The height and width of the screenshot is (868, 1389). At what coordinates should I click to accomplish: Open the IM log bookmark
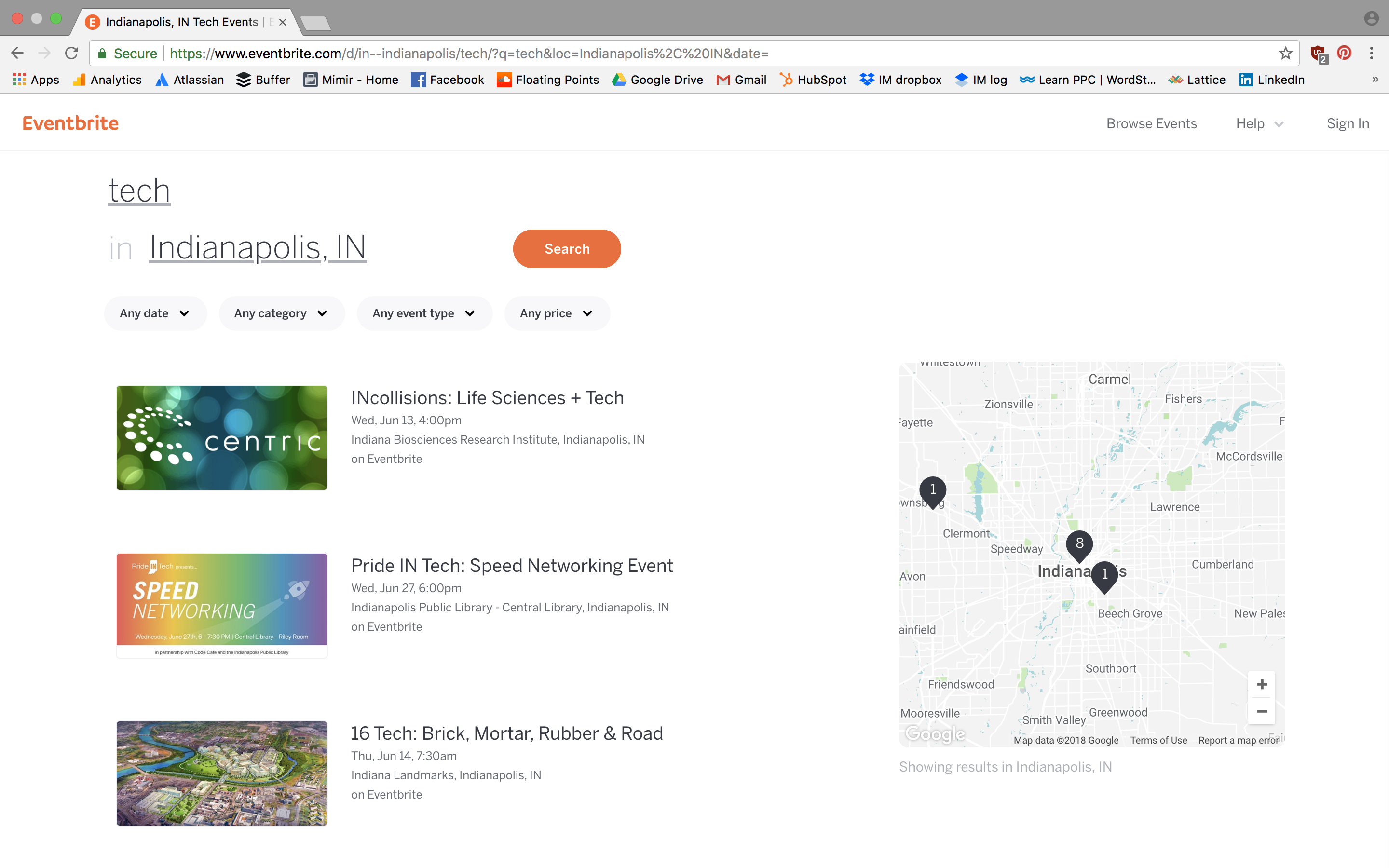(x=981, y=80)
